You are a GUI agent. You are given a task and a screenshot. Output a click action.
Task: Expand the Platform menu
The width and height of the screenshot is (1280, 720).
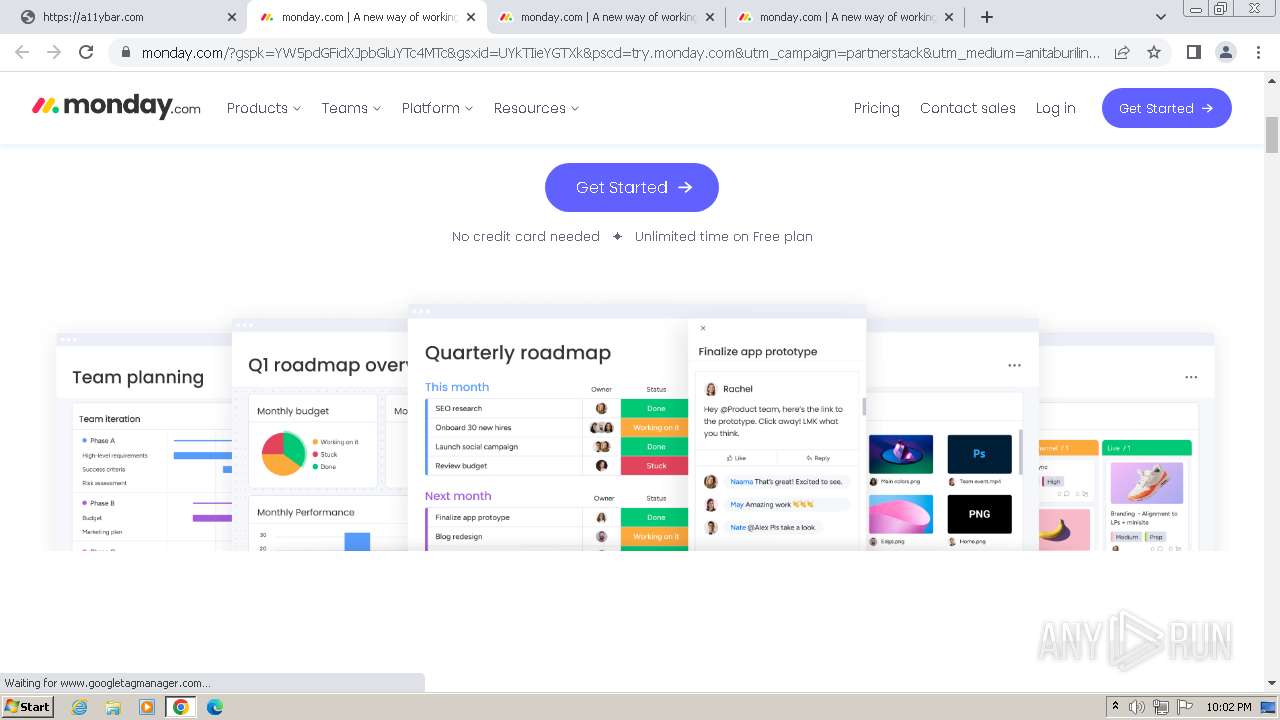(437, 108)
